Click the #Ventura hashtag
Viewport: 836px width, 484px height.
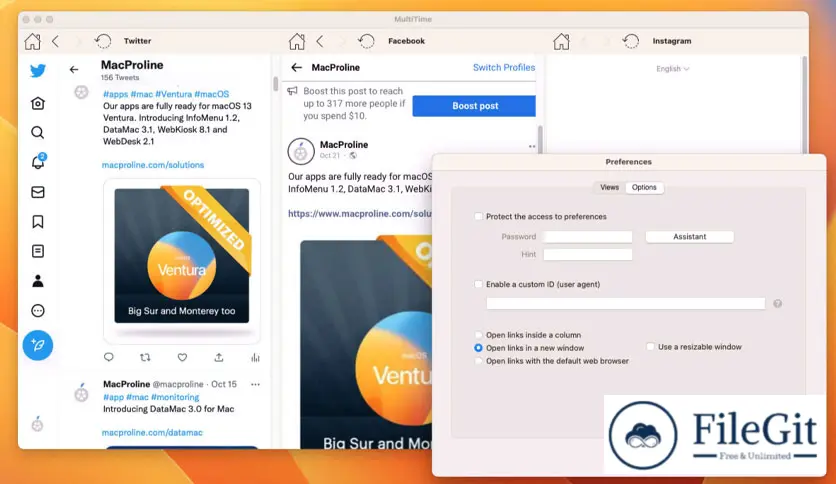pyautogui.click(x=174, y=94)
